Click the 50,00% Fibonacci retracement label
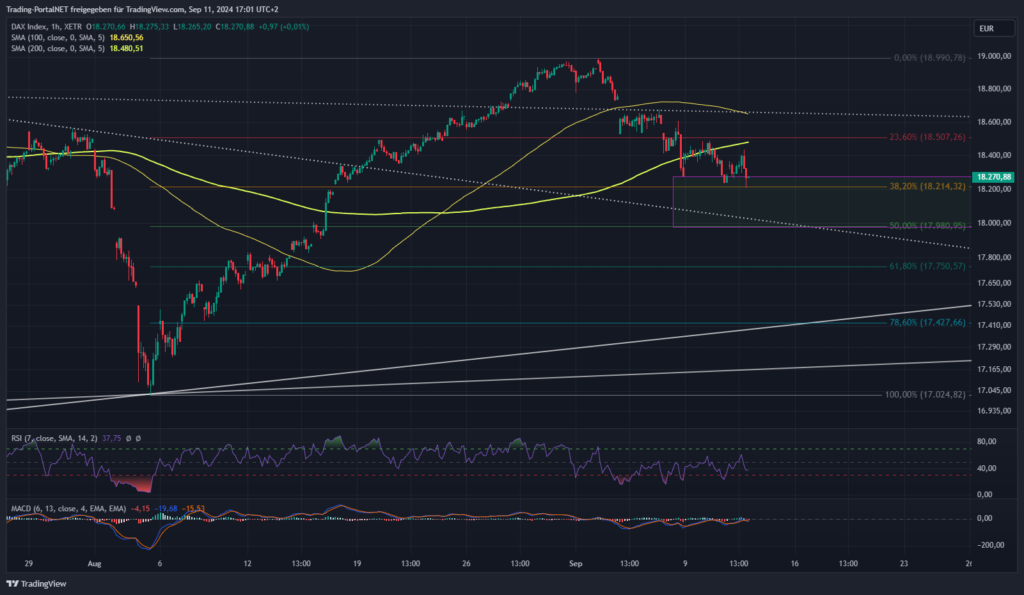The height and width of the screenshot is (595, 1024). tap(927, 225)
